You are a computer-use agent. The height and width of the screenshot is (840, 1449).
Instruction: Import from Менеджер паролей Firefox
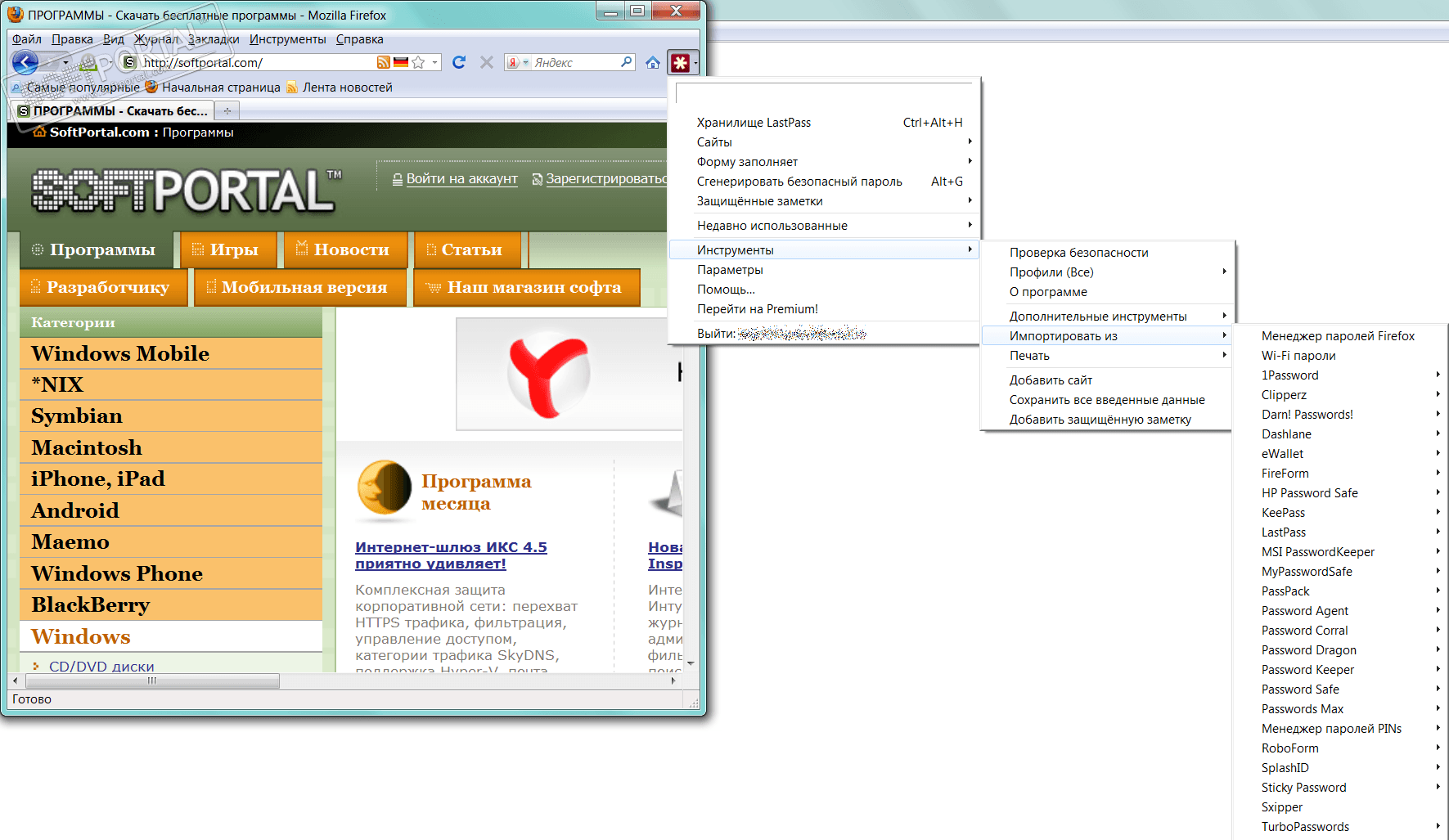[x=1340, y=336]
